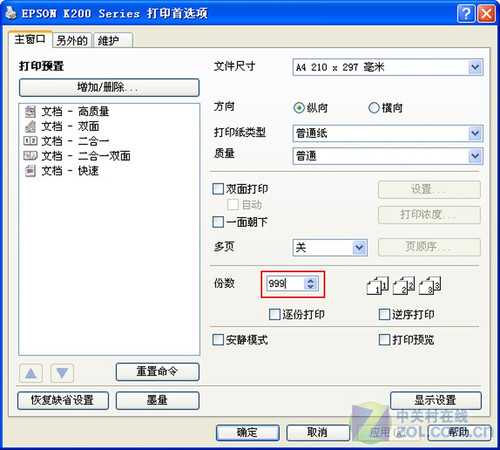Click the disabled 设置... button

pyautogui.click(x=429, y=190)
